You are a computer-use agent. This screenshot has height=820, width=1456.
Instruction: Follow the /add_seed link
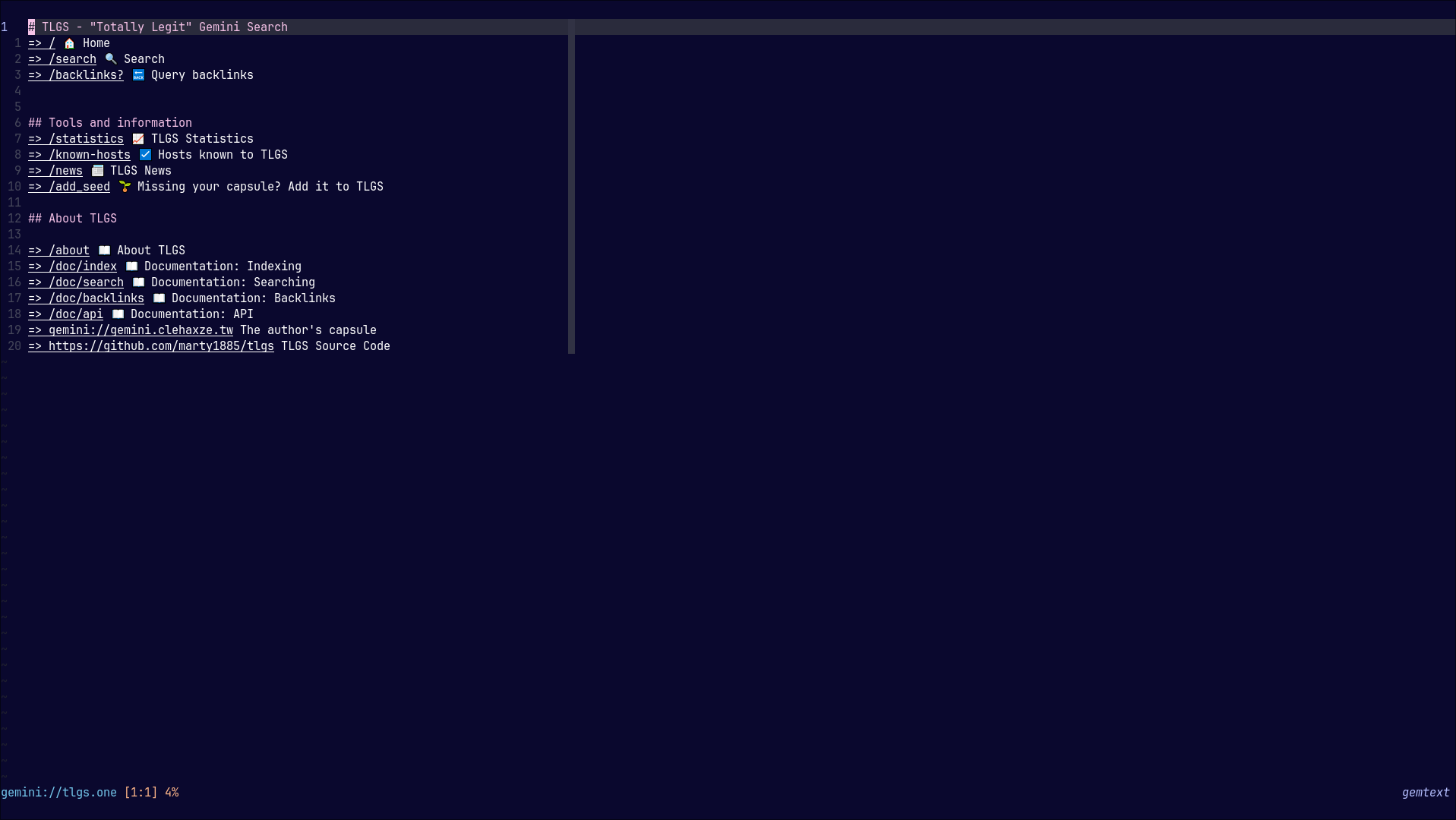click(x=69, y=187)
